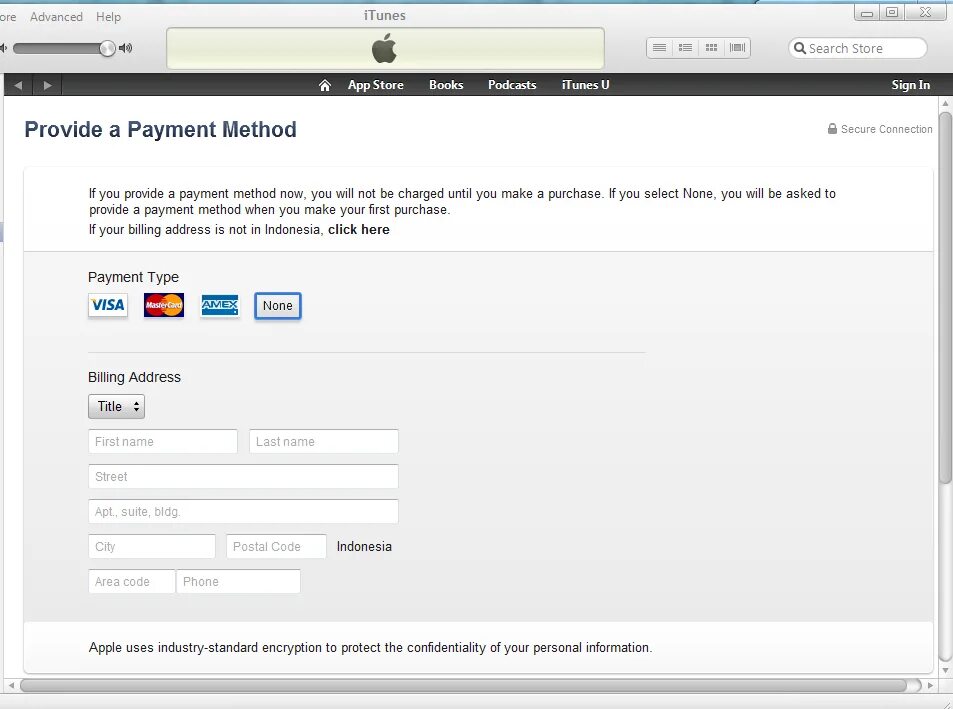
Task: Click the vertical scrollbar down arrow
Action: 945,671
